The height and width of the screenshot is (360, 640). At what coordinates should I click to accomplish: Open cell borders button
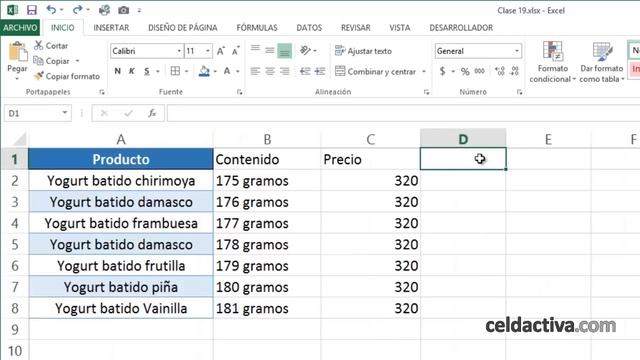(175, 71)
